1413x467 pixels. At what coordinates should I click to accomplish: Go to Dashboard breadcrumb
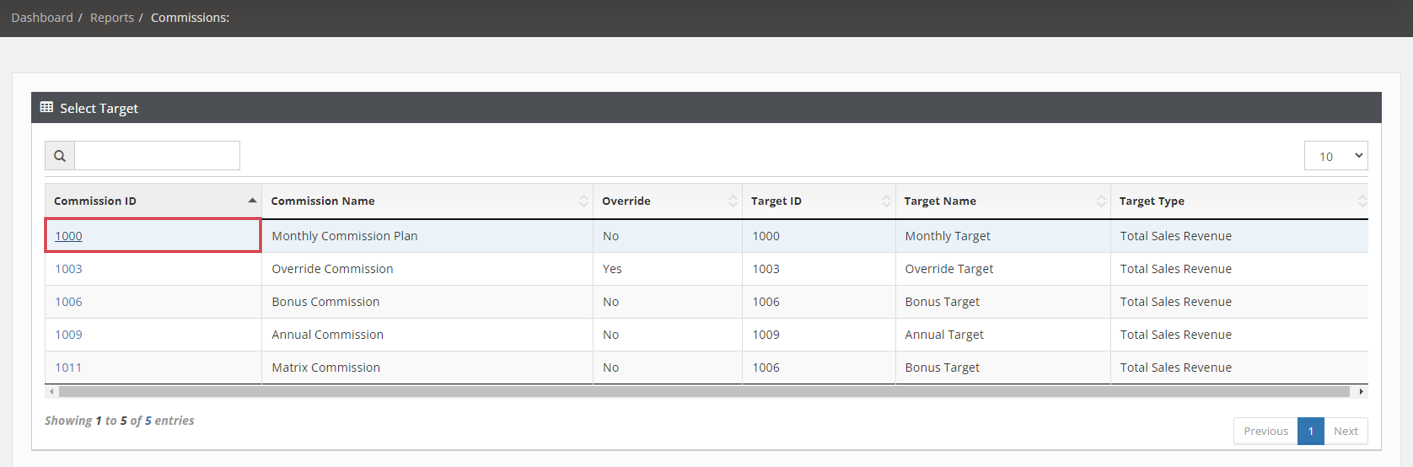click(x=42, y=18)
